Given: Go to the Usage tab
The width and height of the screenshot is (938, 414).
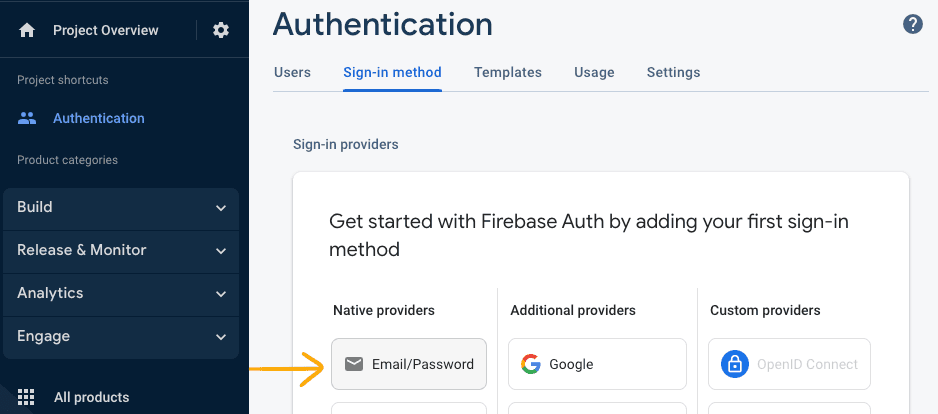Looking at the screenshot, I should (594, 72).
